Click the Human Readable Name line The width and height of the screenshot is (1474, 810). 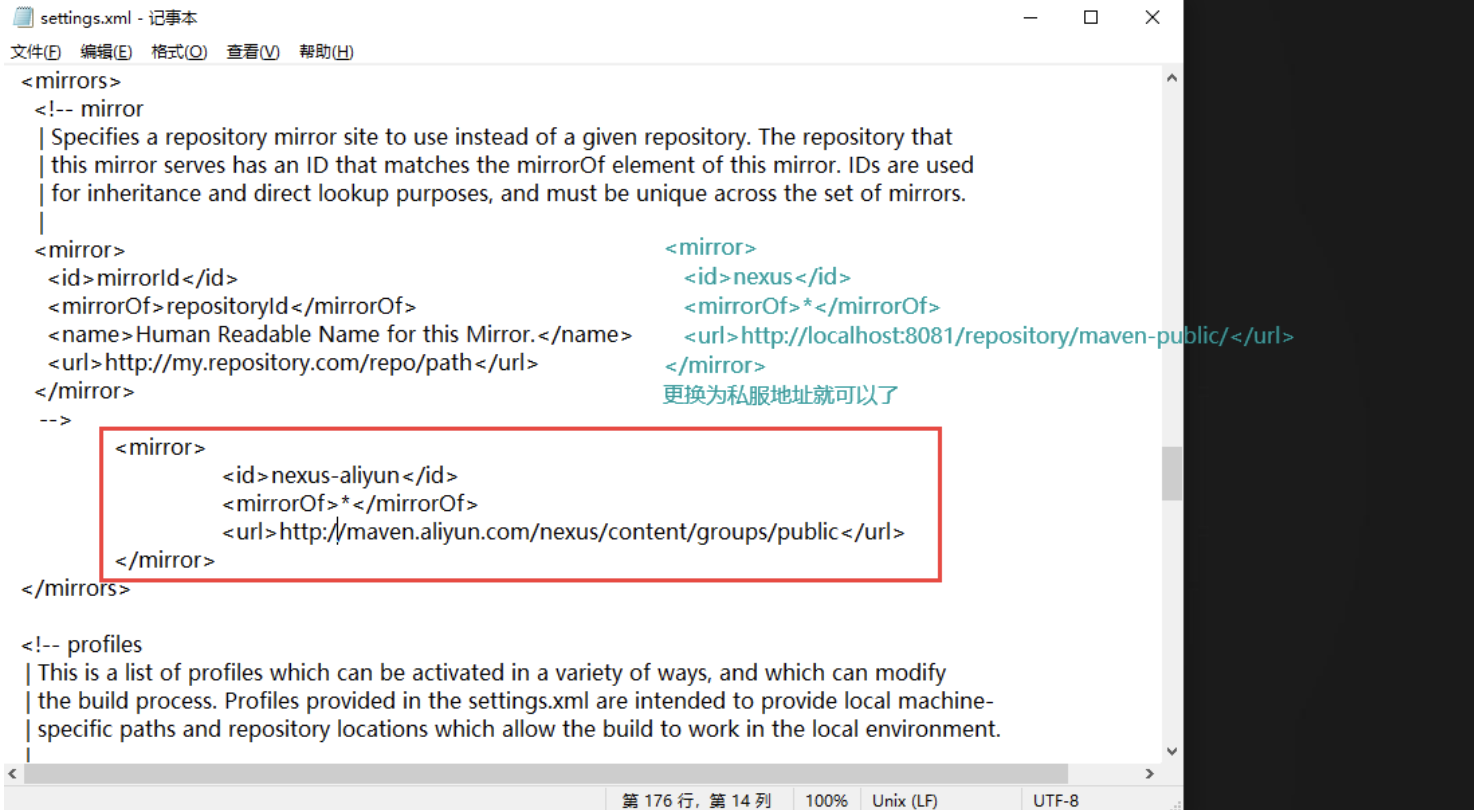tap(339, 334)
